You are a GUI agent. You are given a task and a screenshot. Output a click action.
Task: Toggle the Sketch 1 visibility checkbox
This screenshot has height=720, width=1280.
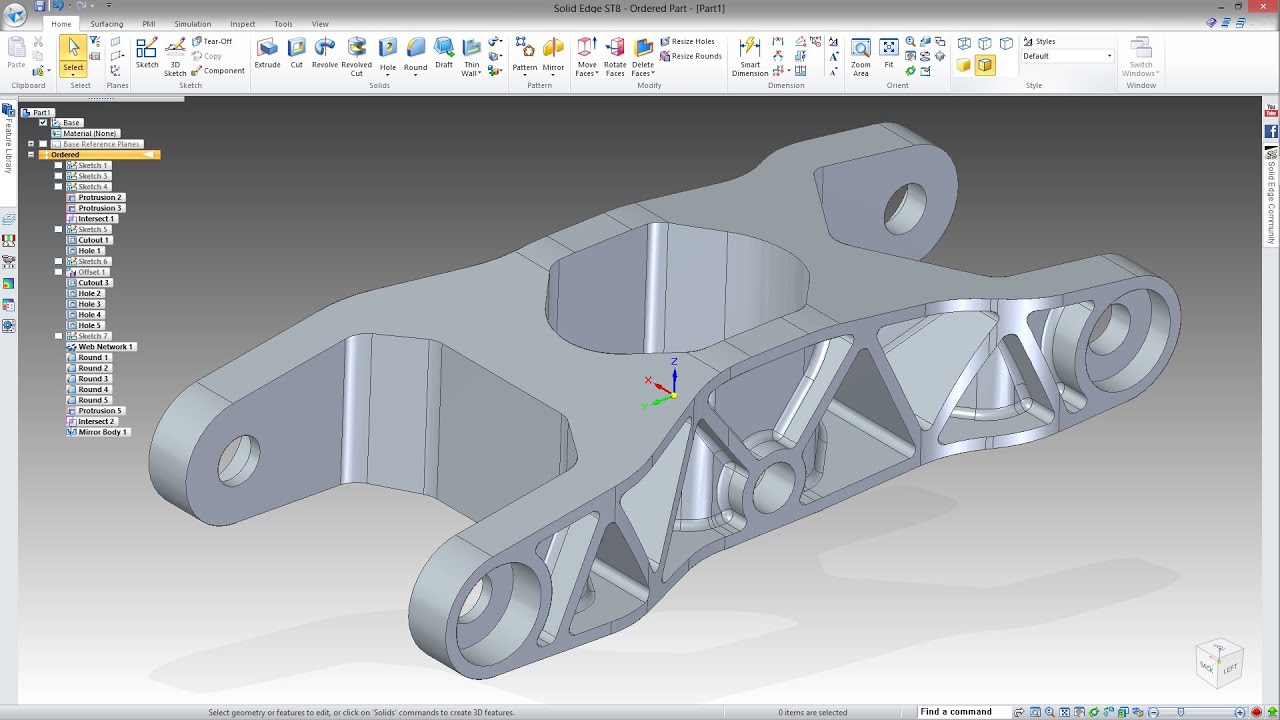click(x=58, y=166)
